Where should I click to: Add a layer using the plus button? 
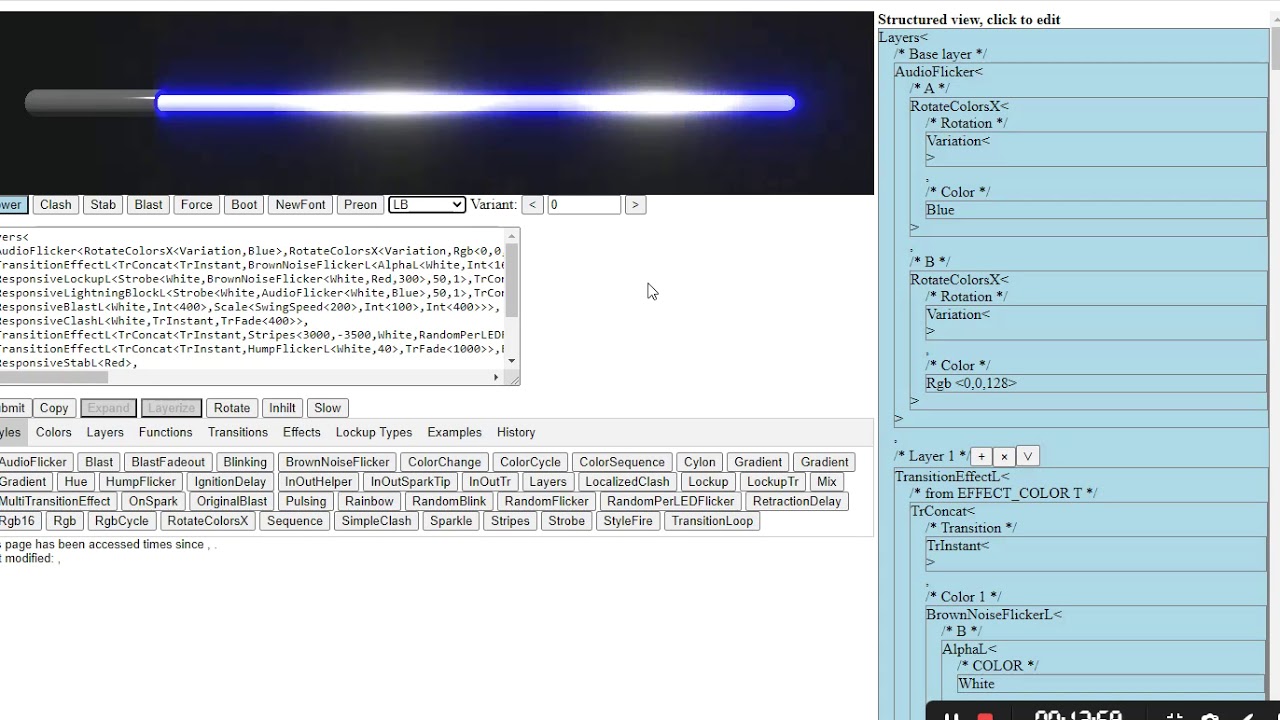point(981,456)
